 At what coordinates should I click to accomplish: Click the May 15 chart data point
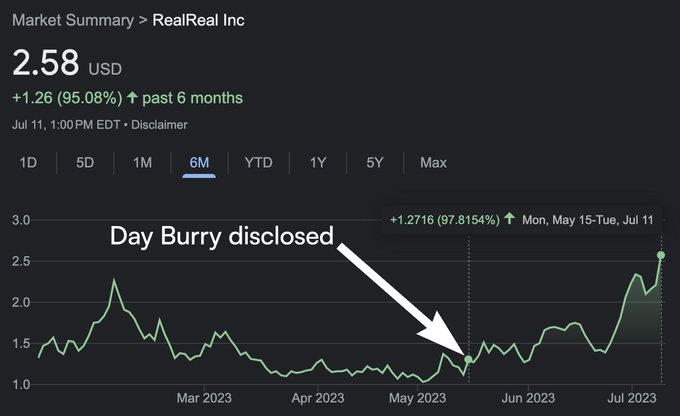(x=468, y=359)
